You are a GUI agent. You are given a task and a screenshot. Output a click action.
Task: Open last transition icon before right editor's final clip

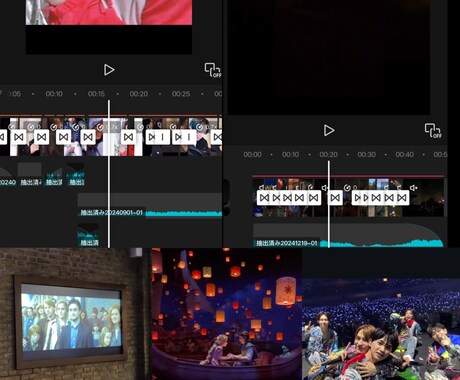[x=402, y=198]
